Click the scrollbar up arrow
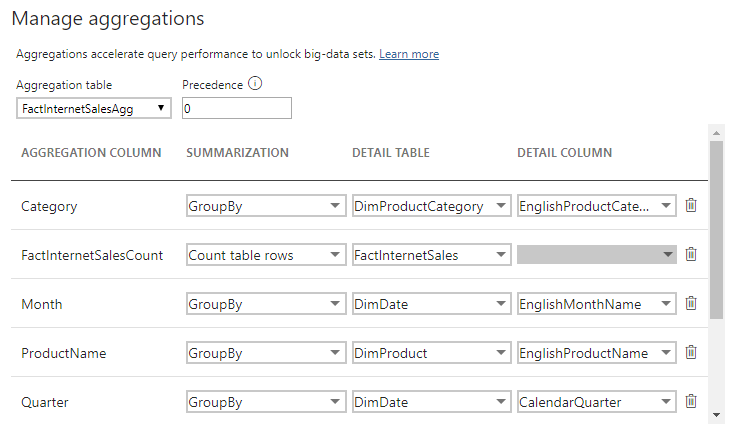748x448 pixels. pos(717,133)
